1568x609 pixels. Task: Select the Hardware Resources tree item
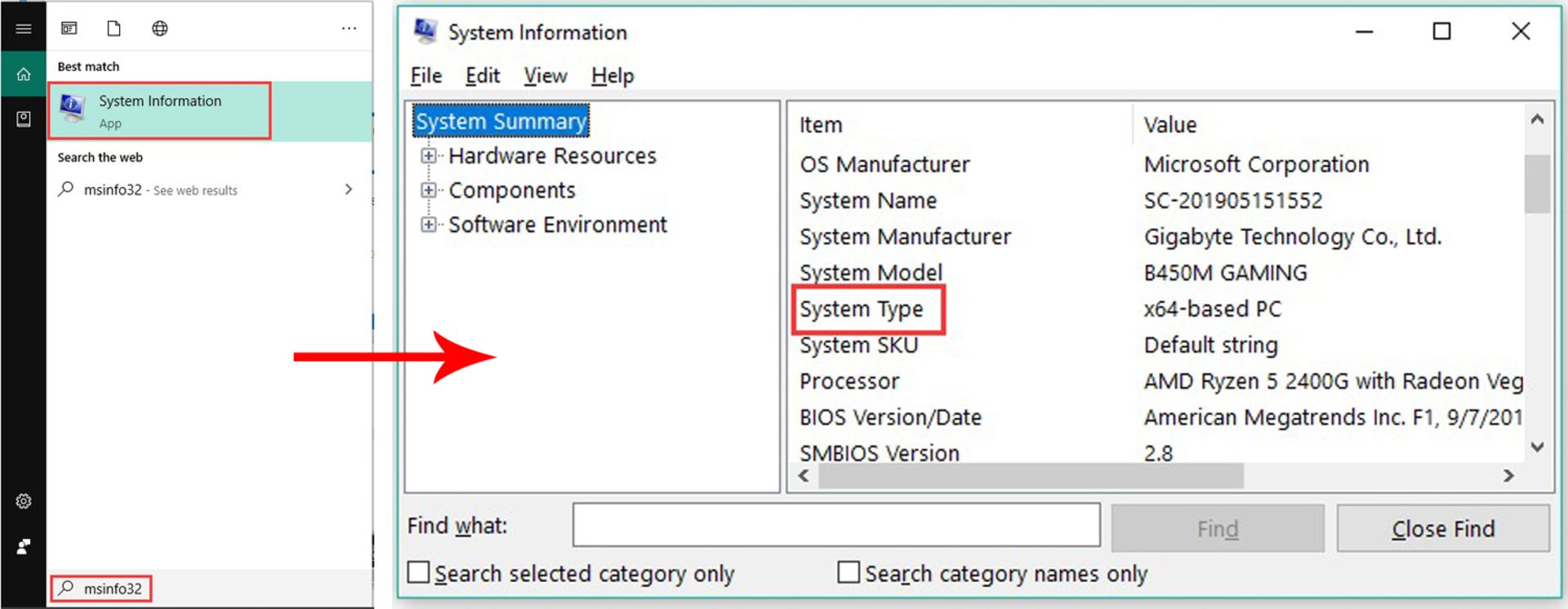552,156
